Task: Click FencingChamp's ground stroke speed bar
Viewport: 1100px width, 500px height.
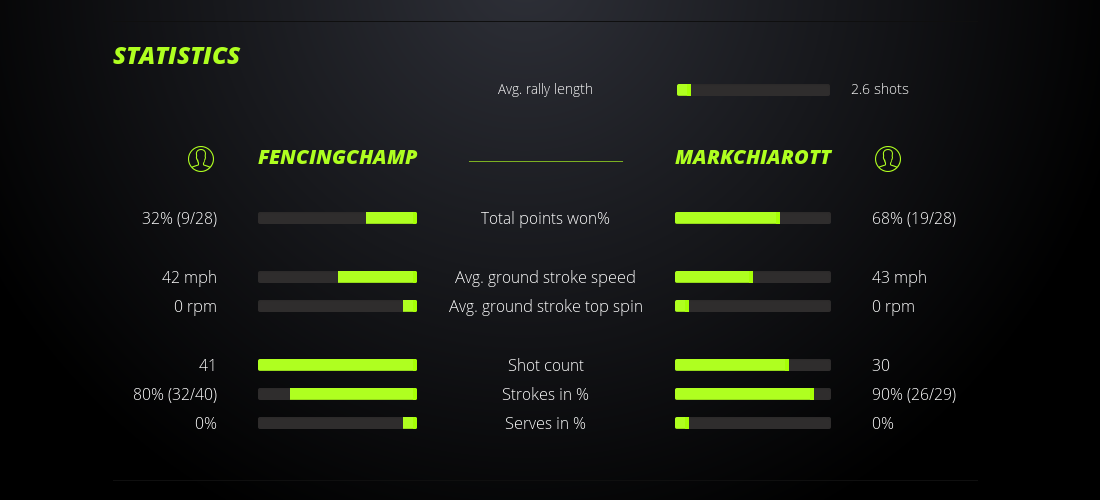Action: pos(337,277)
